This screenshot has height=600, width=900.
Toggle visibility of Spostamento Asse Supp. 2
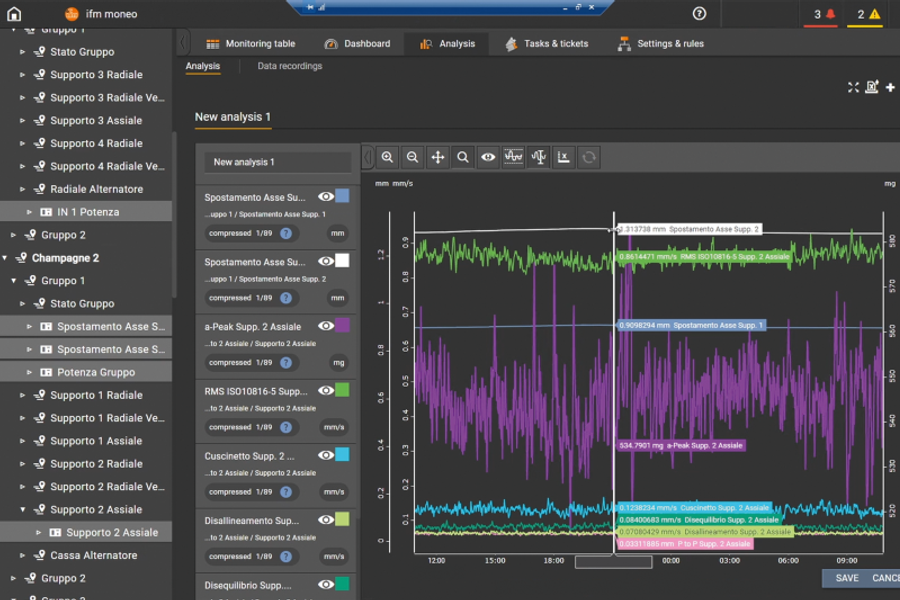click(x=326, y=261)
